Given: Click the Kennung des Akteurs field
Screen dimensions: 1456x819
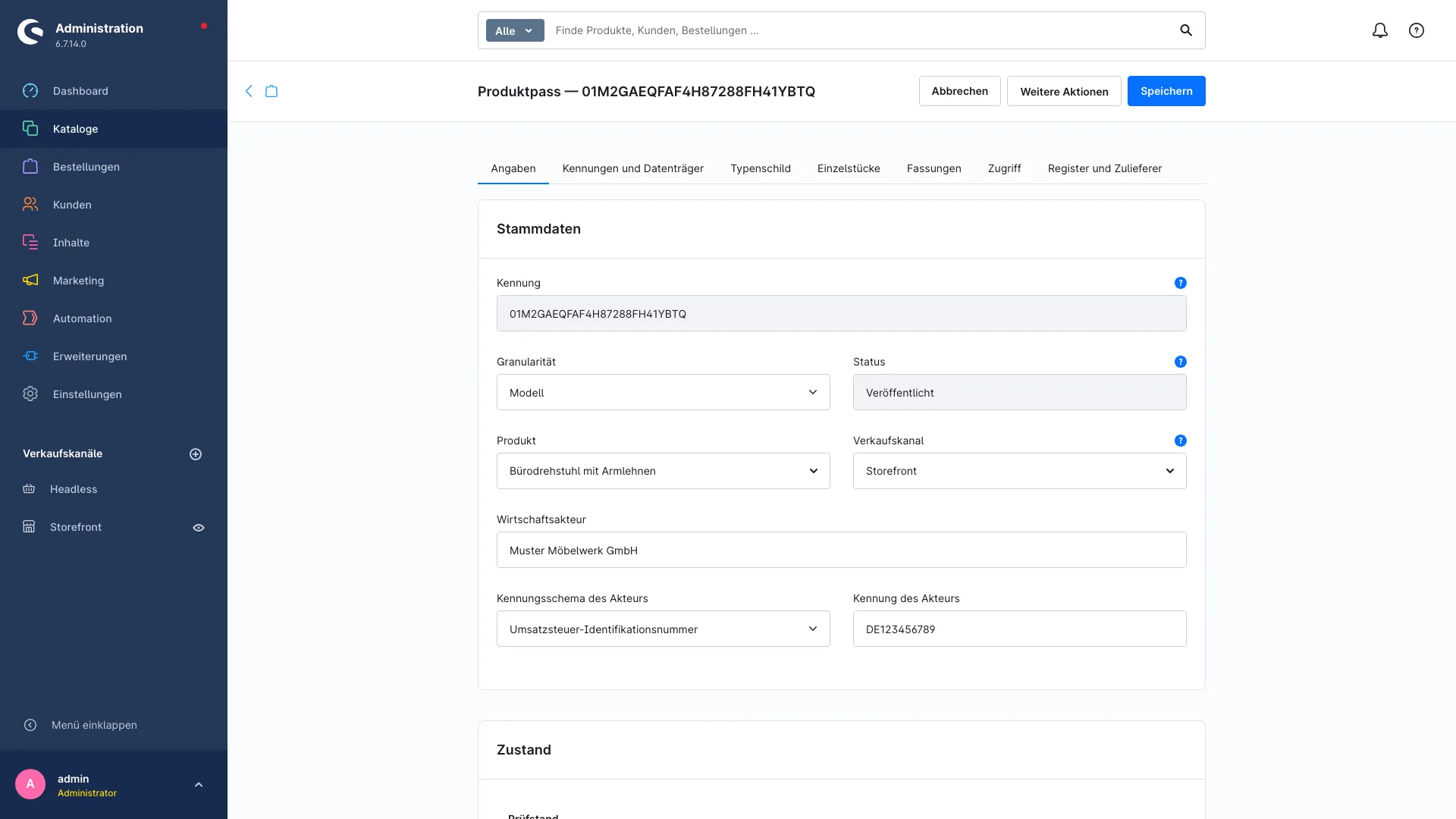Looking at the screenshot, I should 1020,629.
